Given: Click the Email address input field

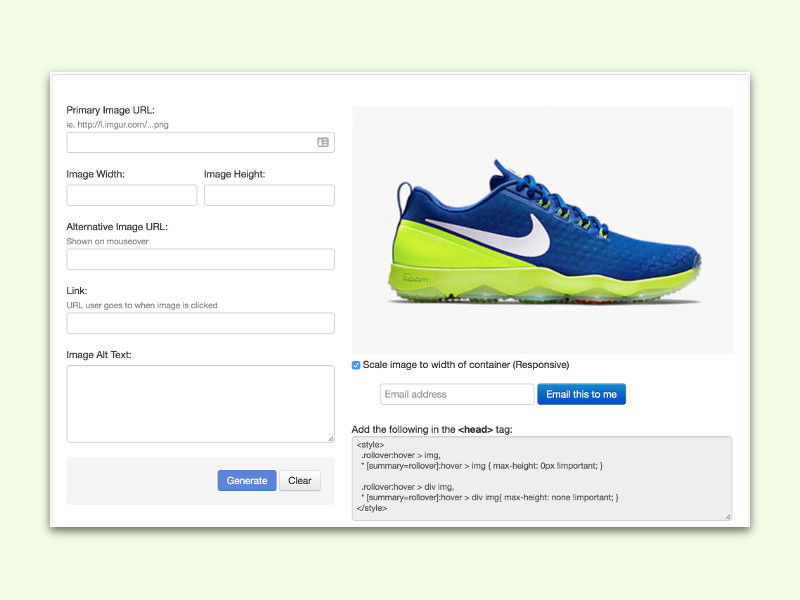Looking at the screenshot, I should (x=457, y=394).
